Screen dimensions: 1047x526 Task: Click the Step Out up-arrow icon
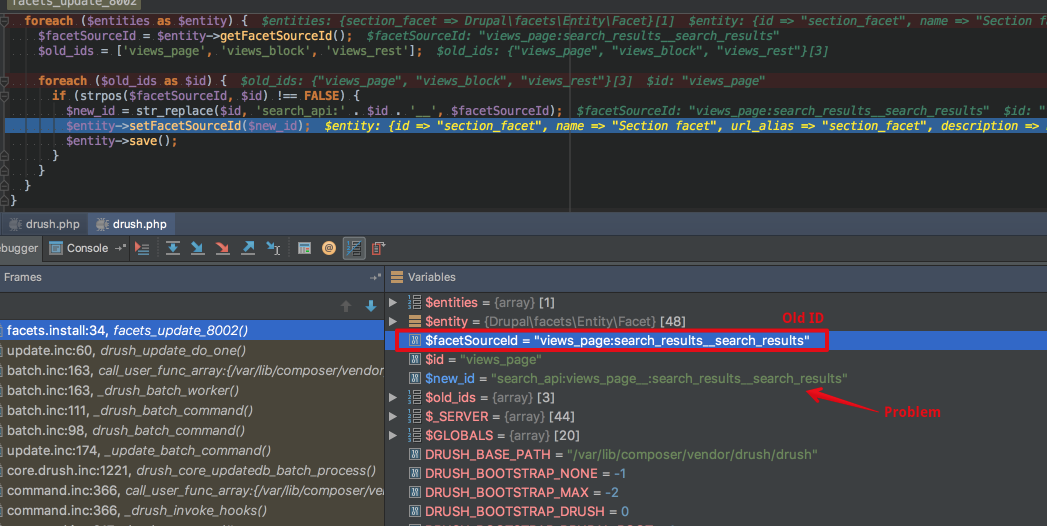coord(248,248)
